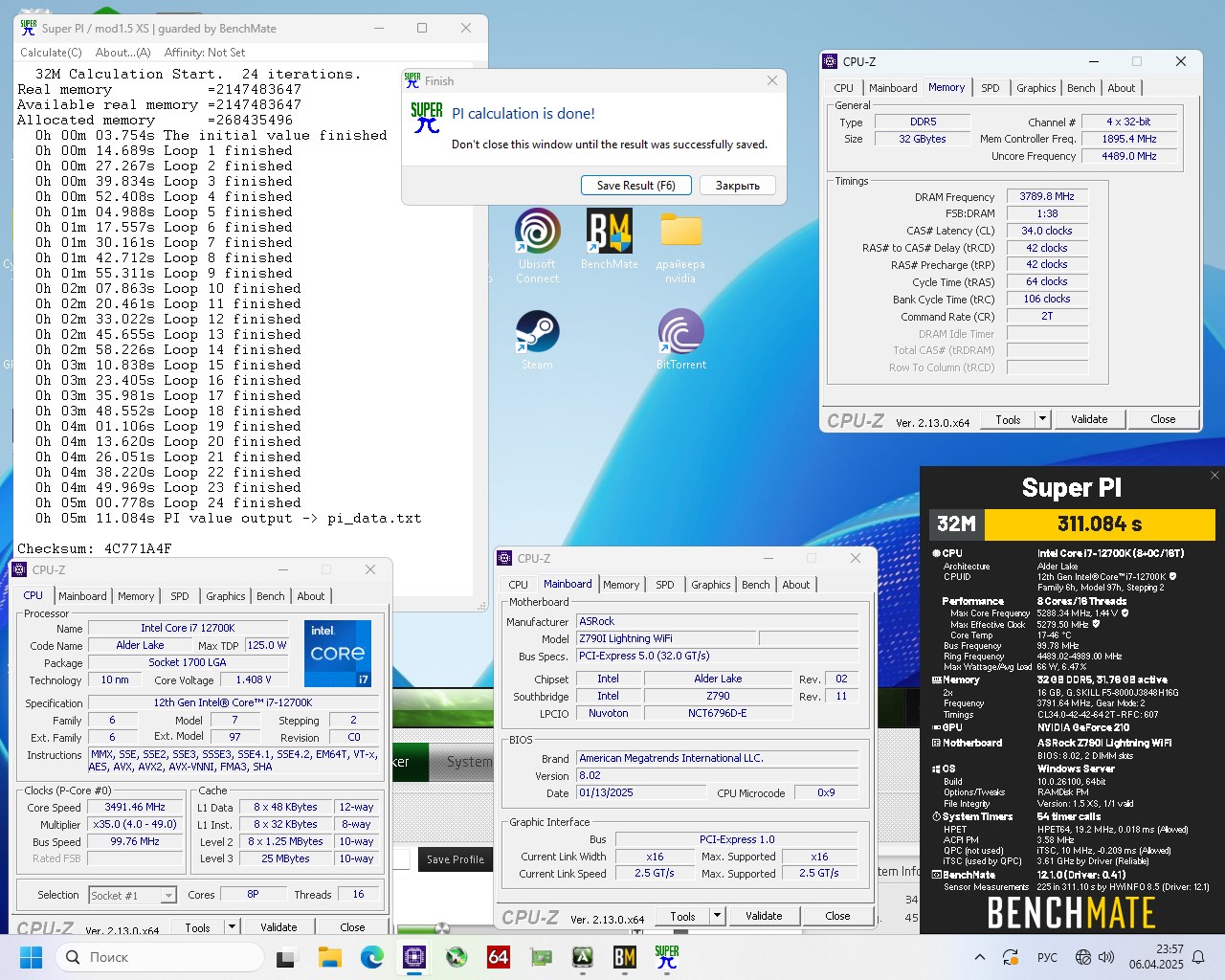The width and height of the screenshot is (1225, 980).
Task: Select About tab in the CPU tab CPU-Z window
Action: (x=310, y=596)
